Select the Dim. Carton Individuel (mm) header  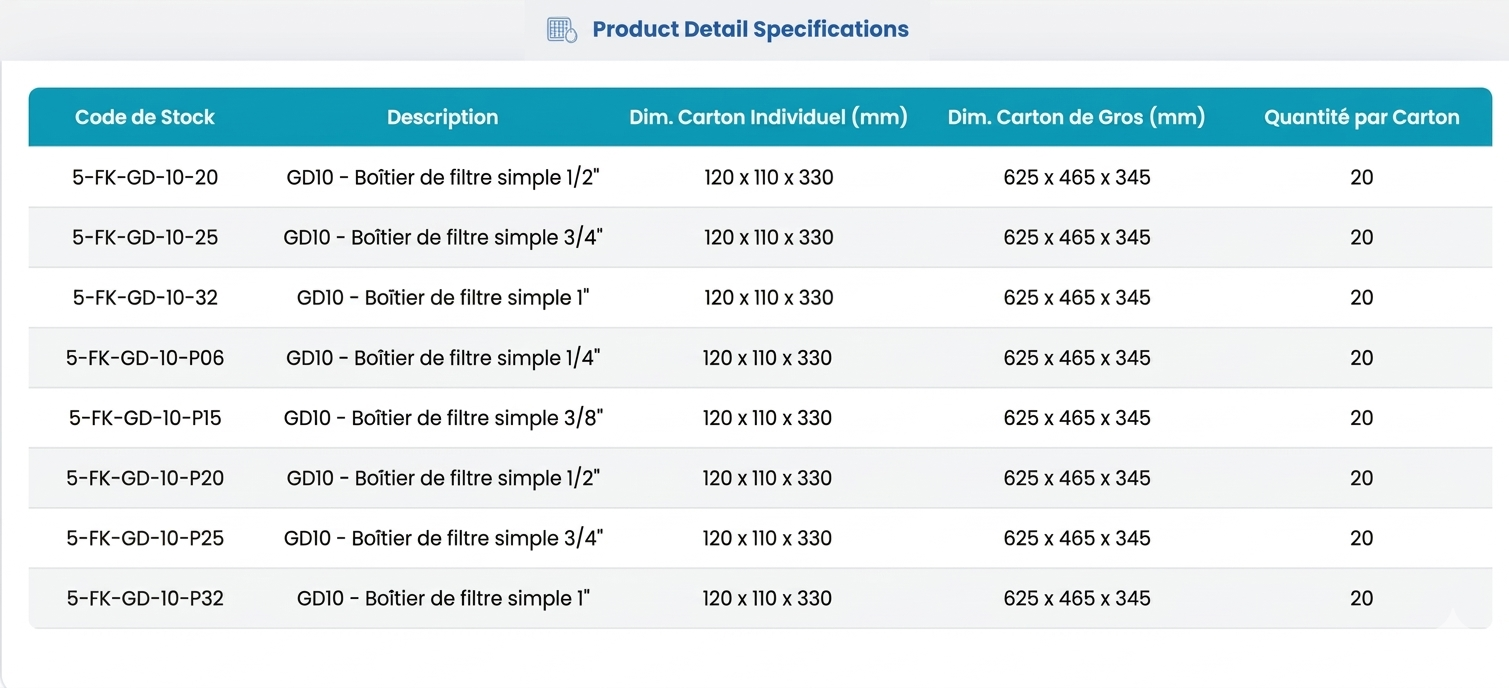(x=768, y=117)
